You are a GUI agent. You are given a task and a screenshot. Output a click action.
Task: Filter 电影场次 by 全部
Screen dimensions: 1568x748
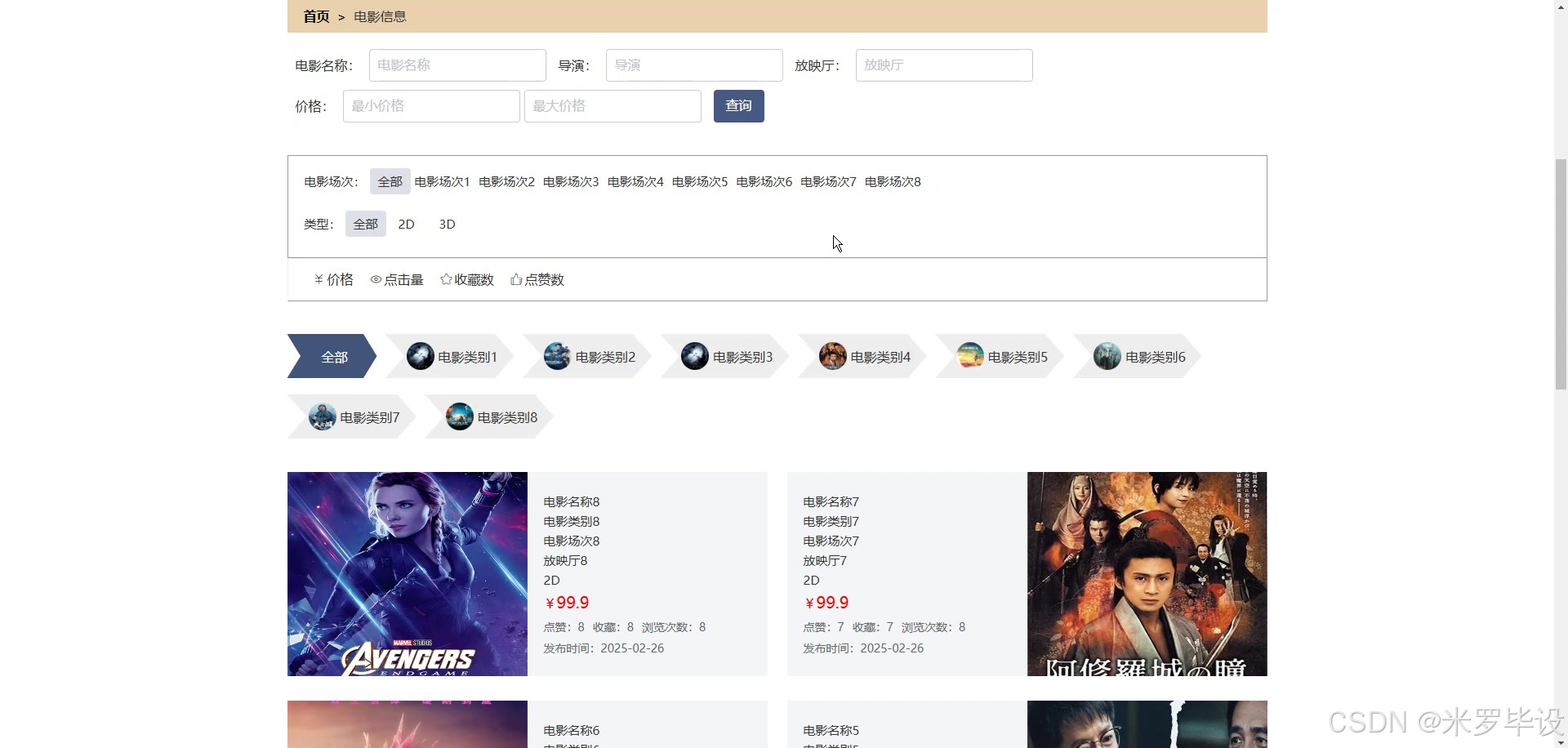pos(390,181)
